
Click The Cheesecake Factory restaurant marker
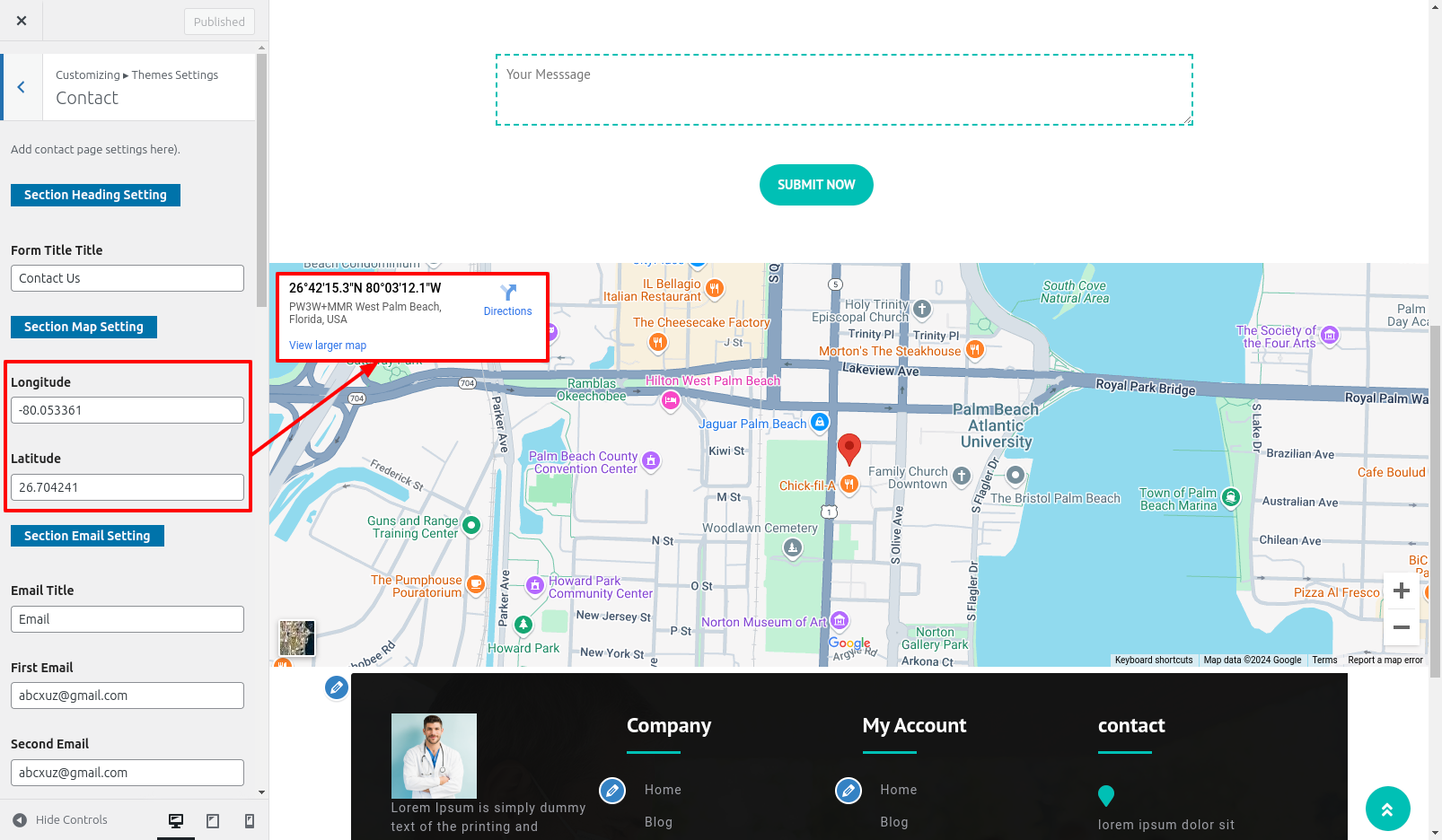658,341
